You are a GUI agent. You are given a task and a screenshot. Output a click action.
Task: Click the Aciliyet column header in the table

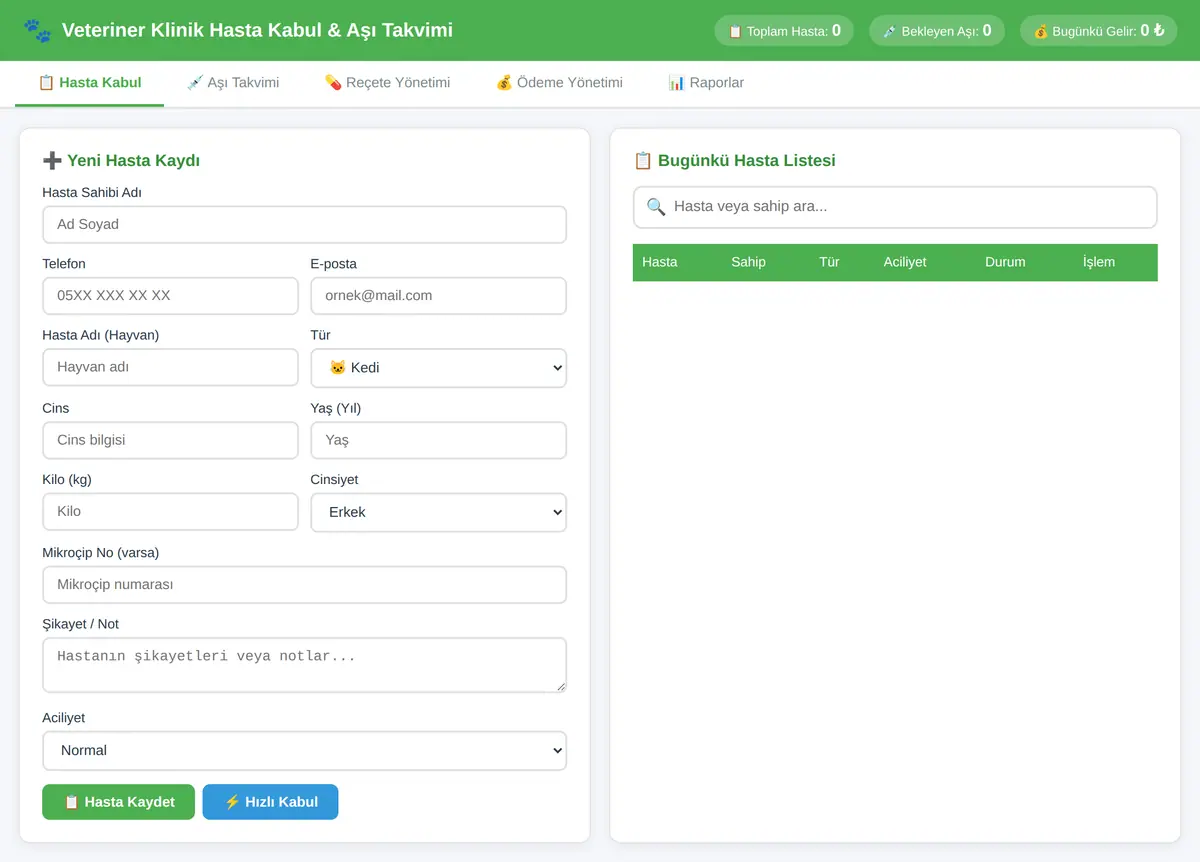pos(905,262)
